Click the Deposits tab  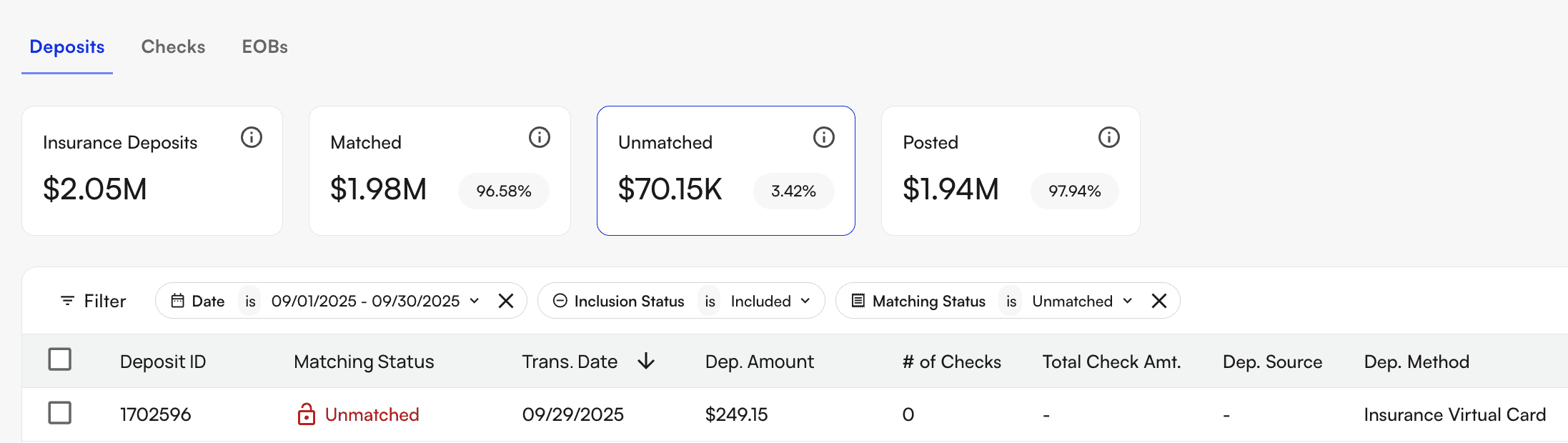[67, 47]
